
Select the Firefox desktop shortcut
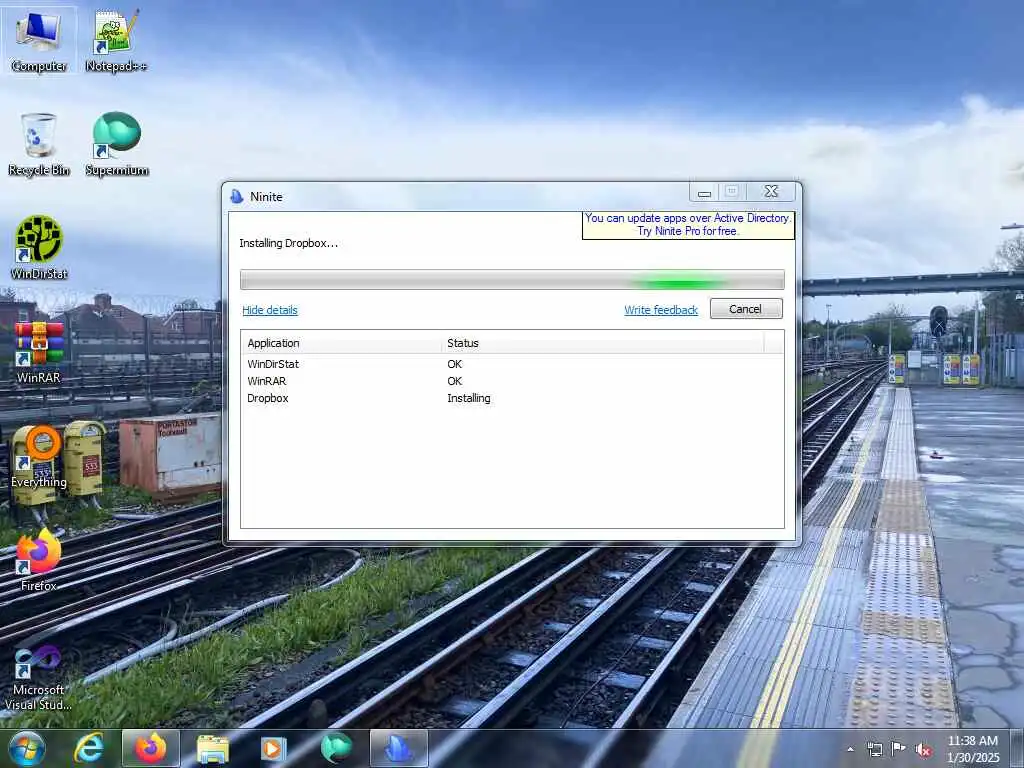pos(39,560)
